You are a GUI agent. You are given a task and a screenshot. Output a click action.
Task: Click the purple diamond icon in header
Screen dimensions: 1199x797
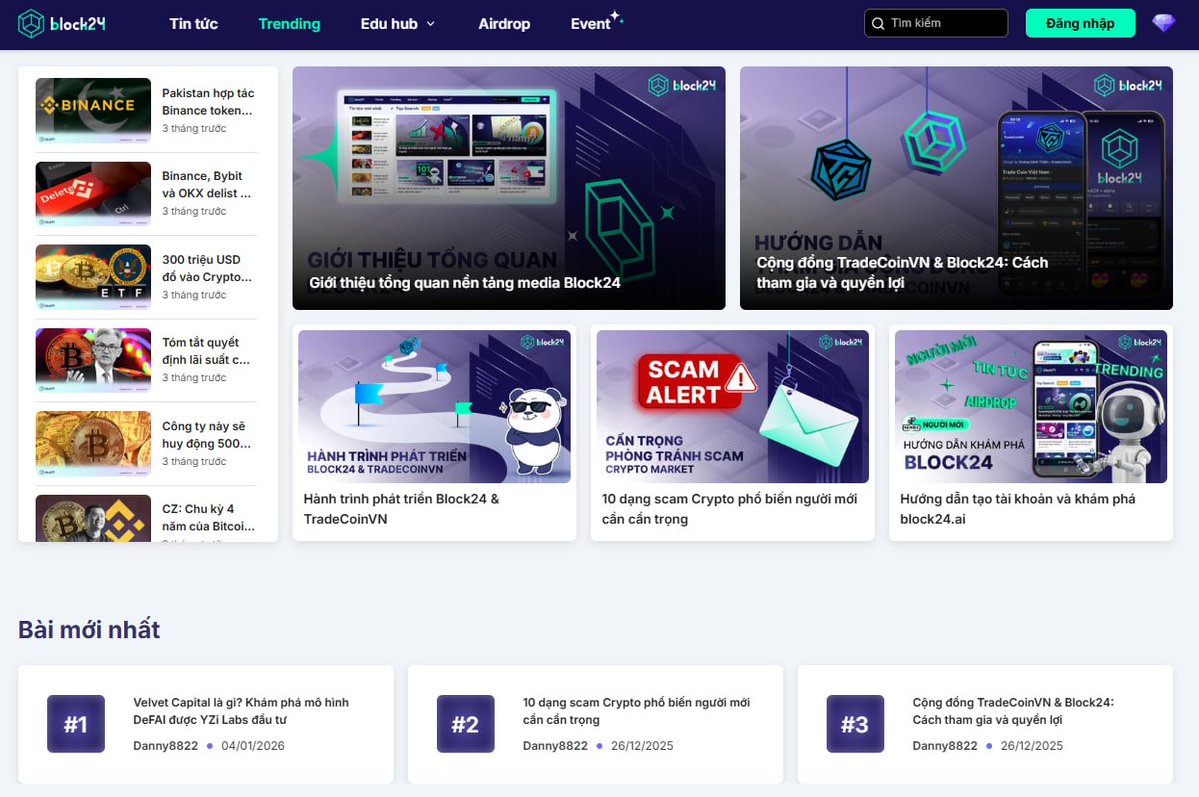point(1163,23)
